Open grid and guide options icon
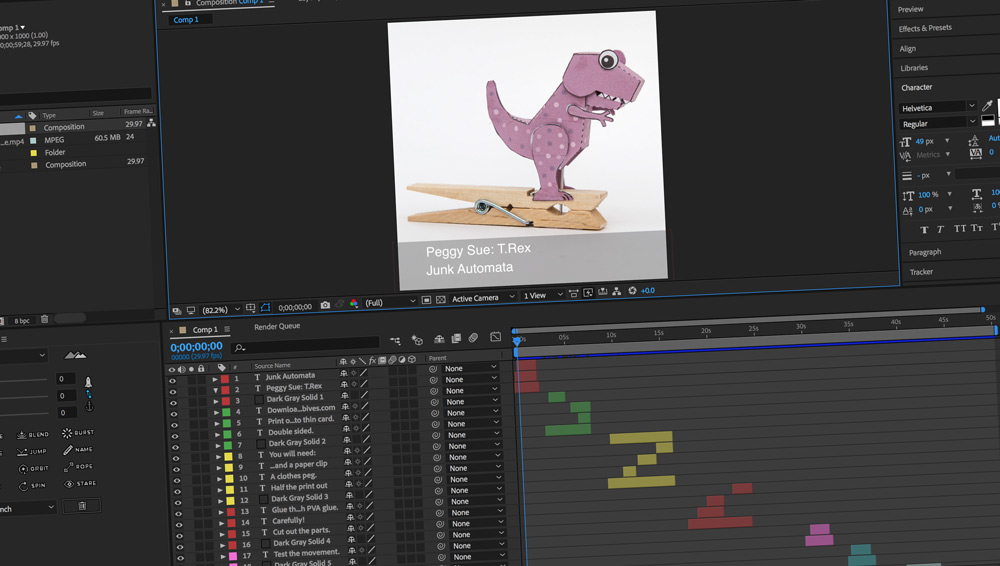Image resolution: width=1000 pixels, height=566 pixels. 251,308
